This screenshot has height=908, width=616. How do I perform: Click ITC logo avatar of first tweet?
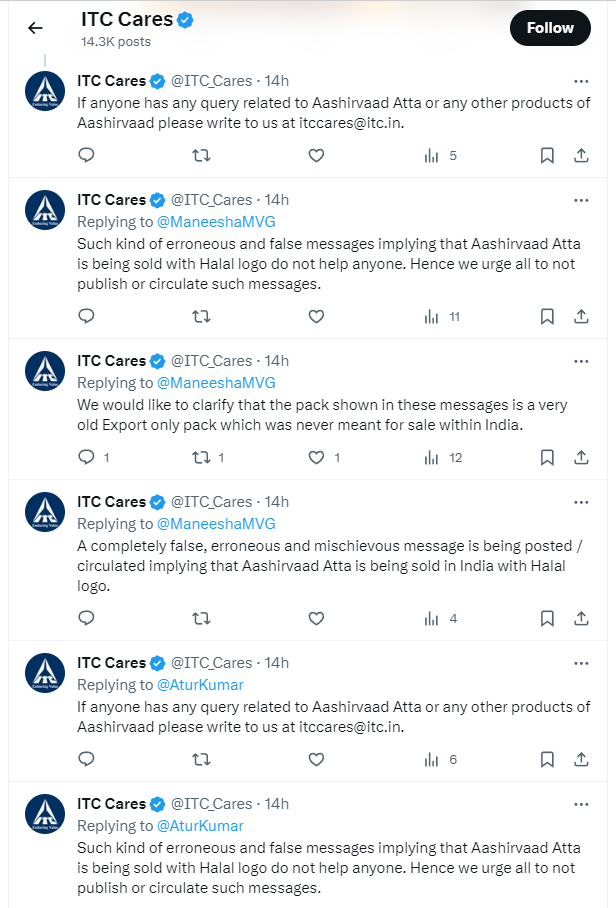coord(44,91)
